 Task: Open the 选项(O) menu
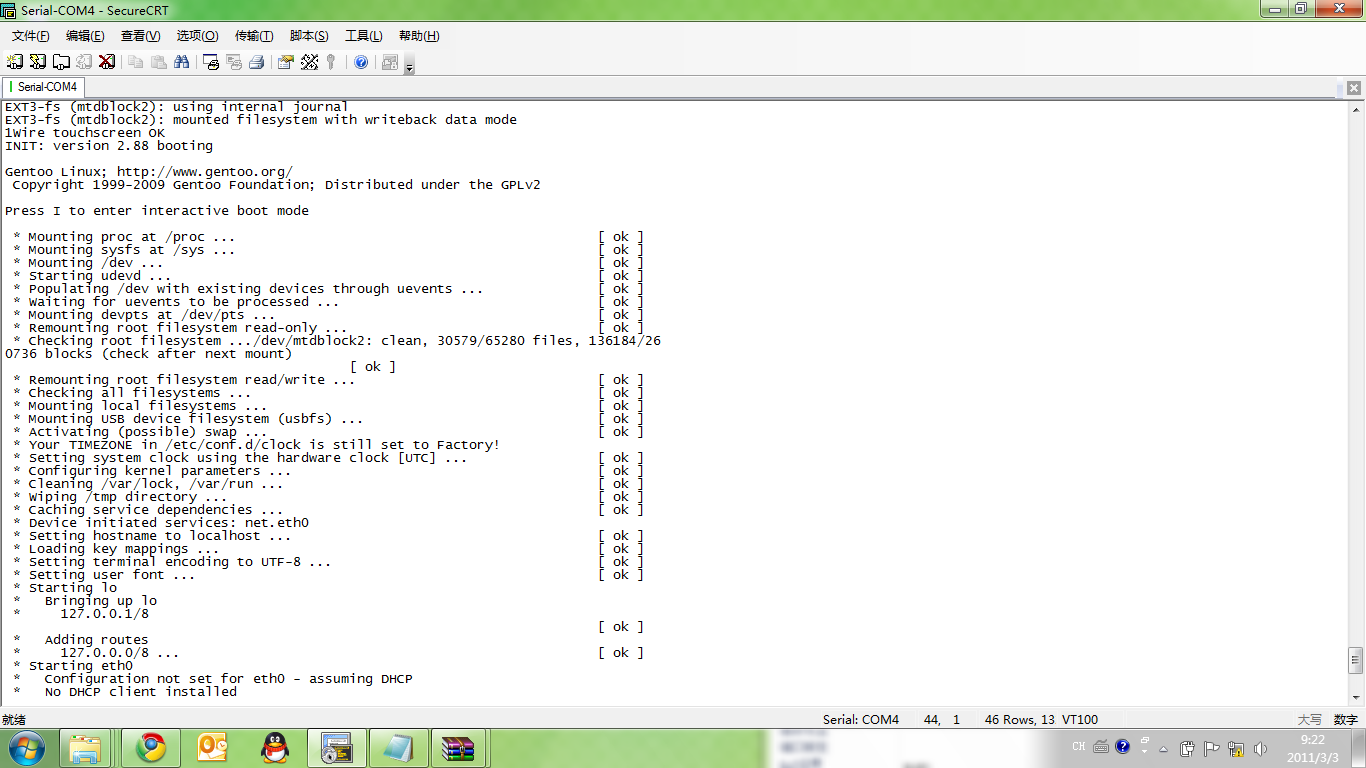coord(197,36)
